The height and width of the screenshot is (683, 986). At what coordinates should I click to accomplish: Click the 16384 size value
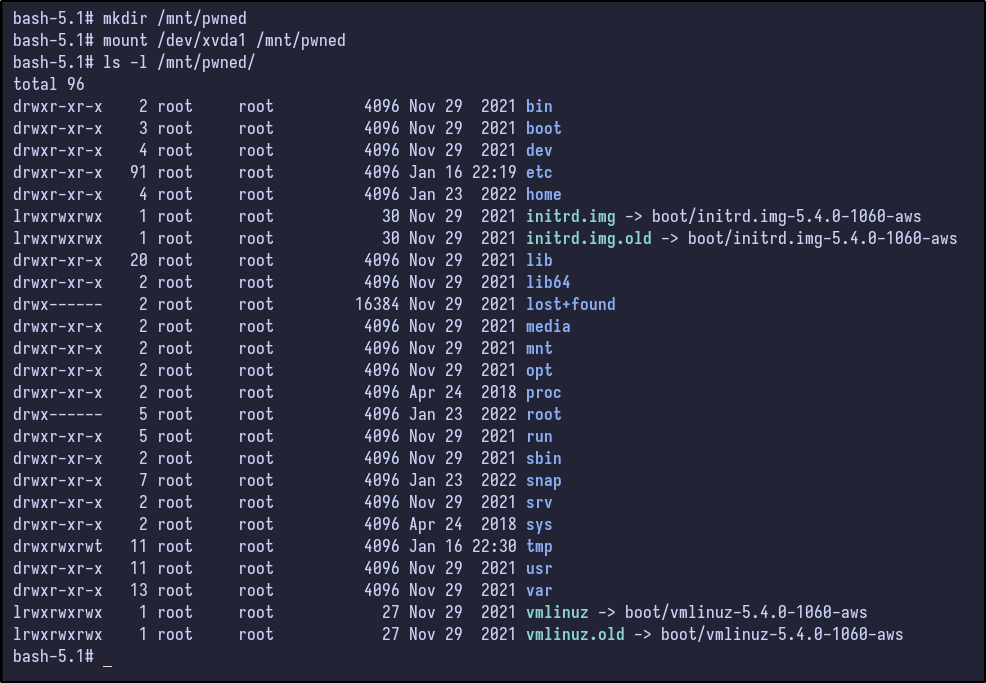[377, 304]
